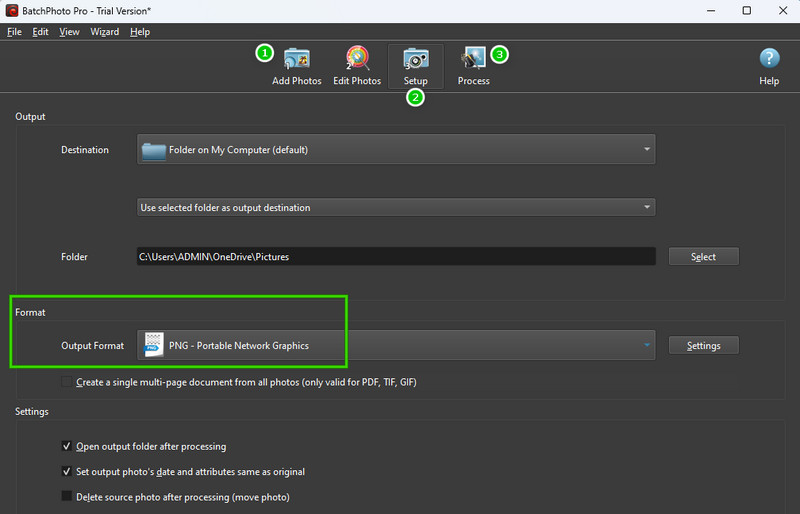The height and width of the screenshot is (514, 800).
Task: Click the Process step icon
Action: [x=473, y=59]
